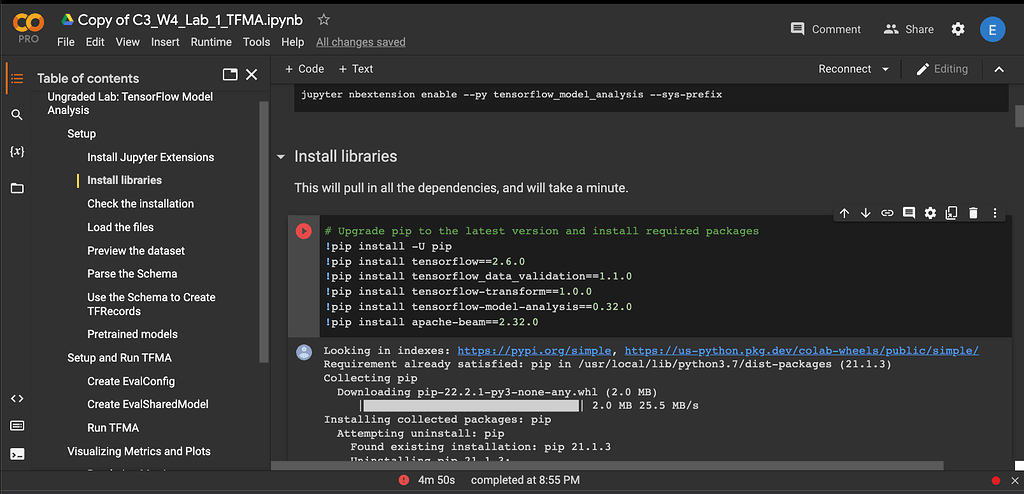The width and height of the screenshot is (1024, 494).
Task: Open the Terminal icon in sidebar
Action: pyautogui.click(x=17, y=453)
